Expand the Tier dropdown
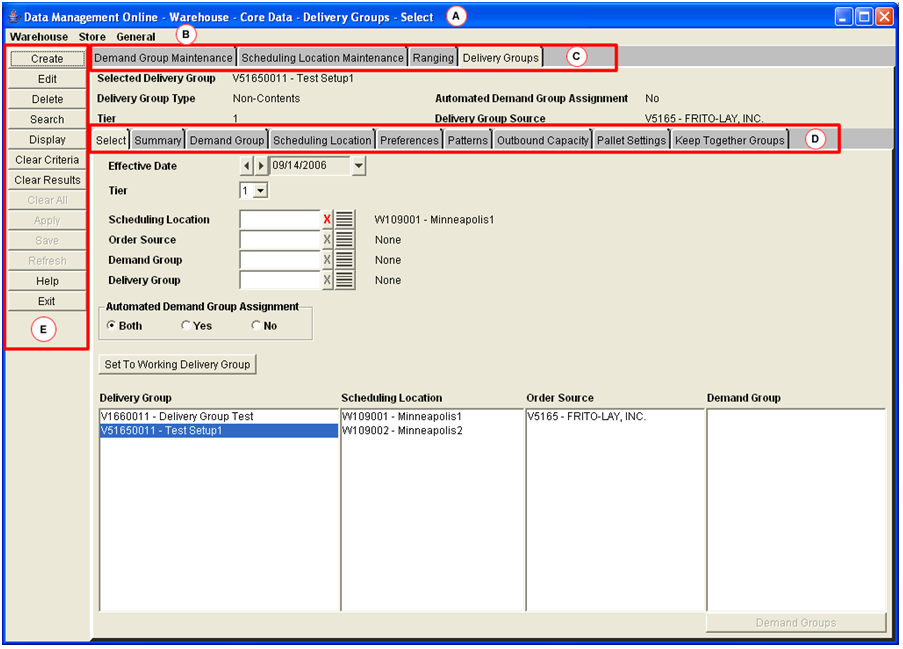903x649 pixels. coord(261,191)
